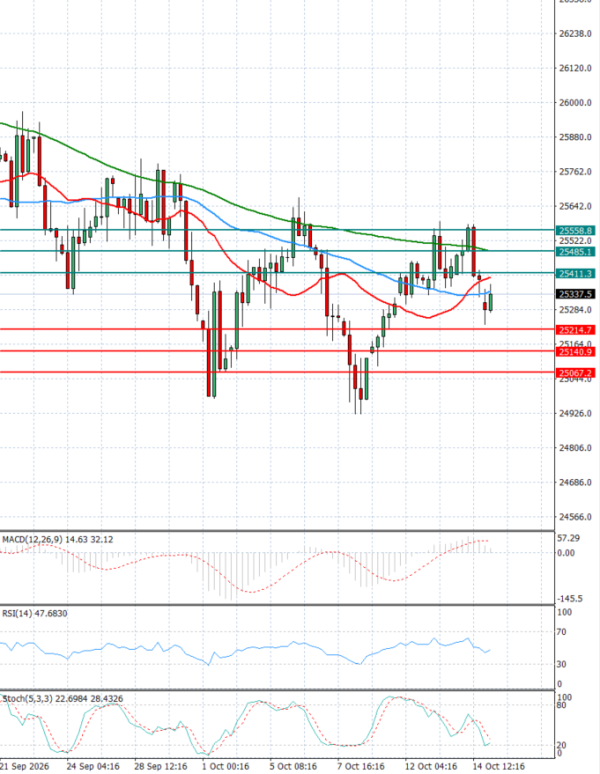The width and height of the screenshot is (600, 774).
Task: Select the 25214.7 red support label
Action: click(575, 330)
